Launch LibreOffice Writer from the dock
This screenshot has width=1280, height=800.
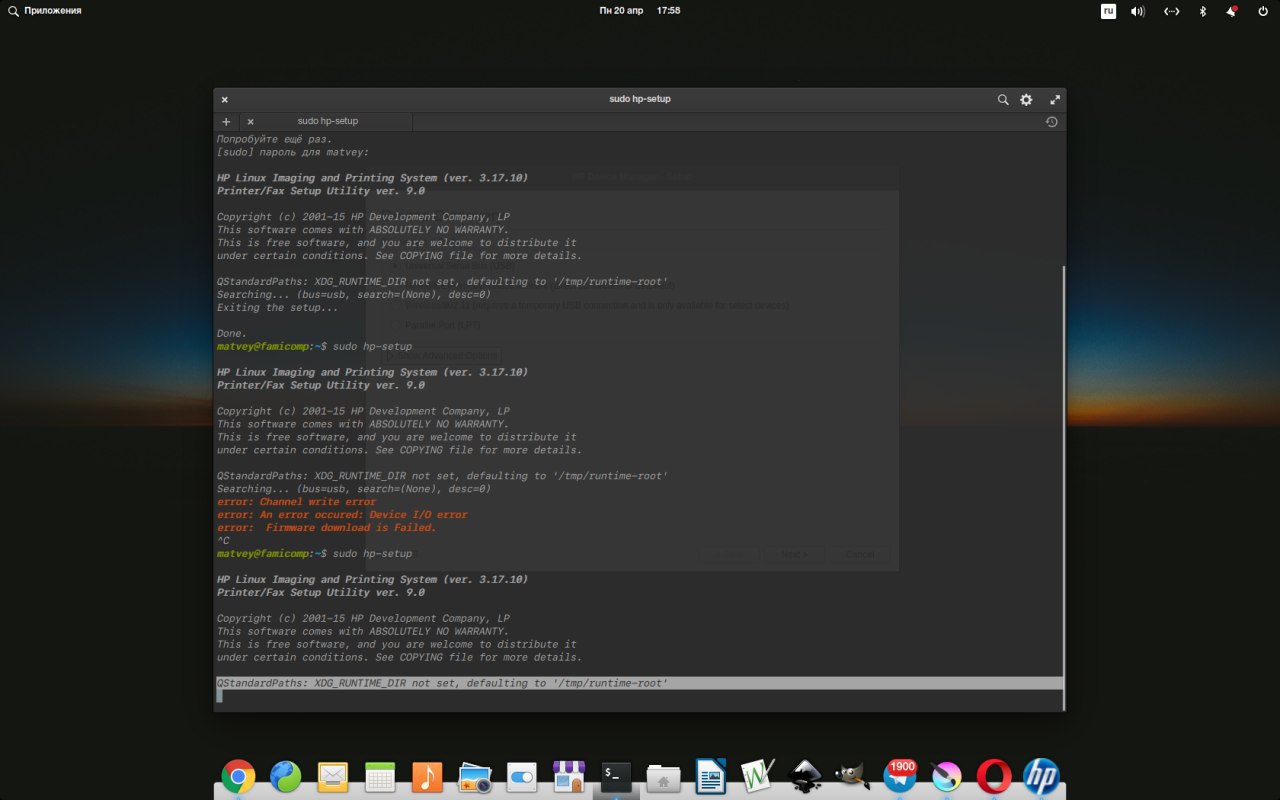tap(711, 776)
